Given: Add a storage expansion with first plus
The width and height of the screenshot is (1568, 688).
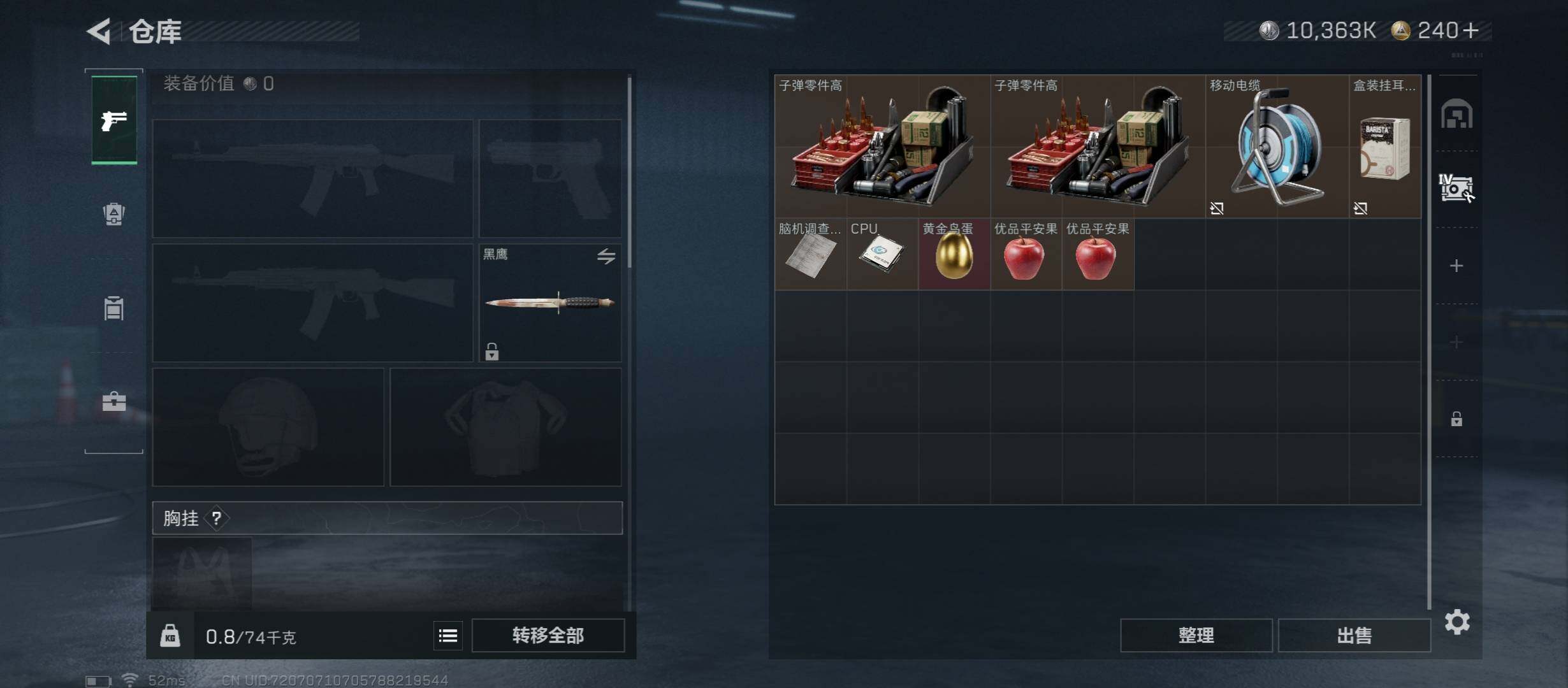Looking at the screenshot, I should click(1456, 266).
